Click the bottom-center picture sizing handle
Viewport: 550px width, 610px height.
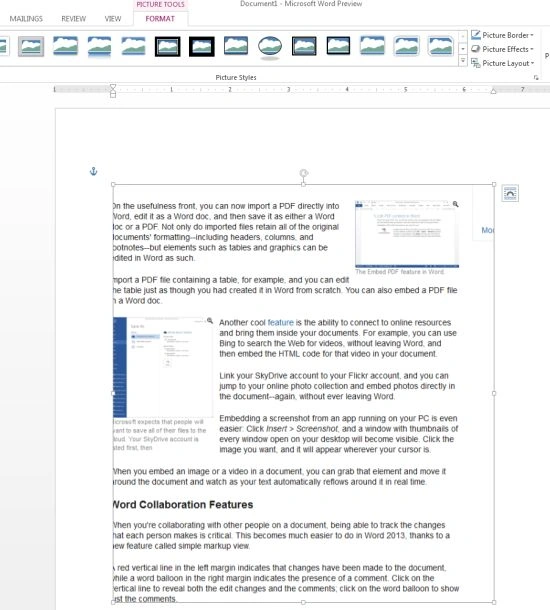pyautogui.click(x=303, y=602)
